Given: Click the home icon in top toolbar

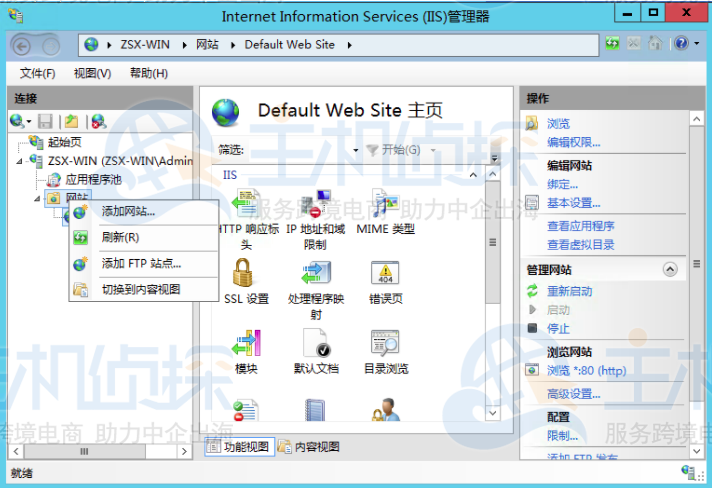Looking at the screenshot, I should point(655,44).
